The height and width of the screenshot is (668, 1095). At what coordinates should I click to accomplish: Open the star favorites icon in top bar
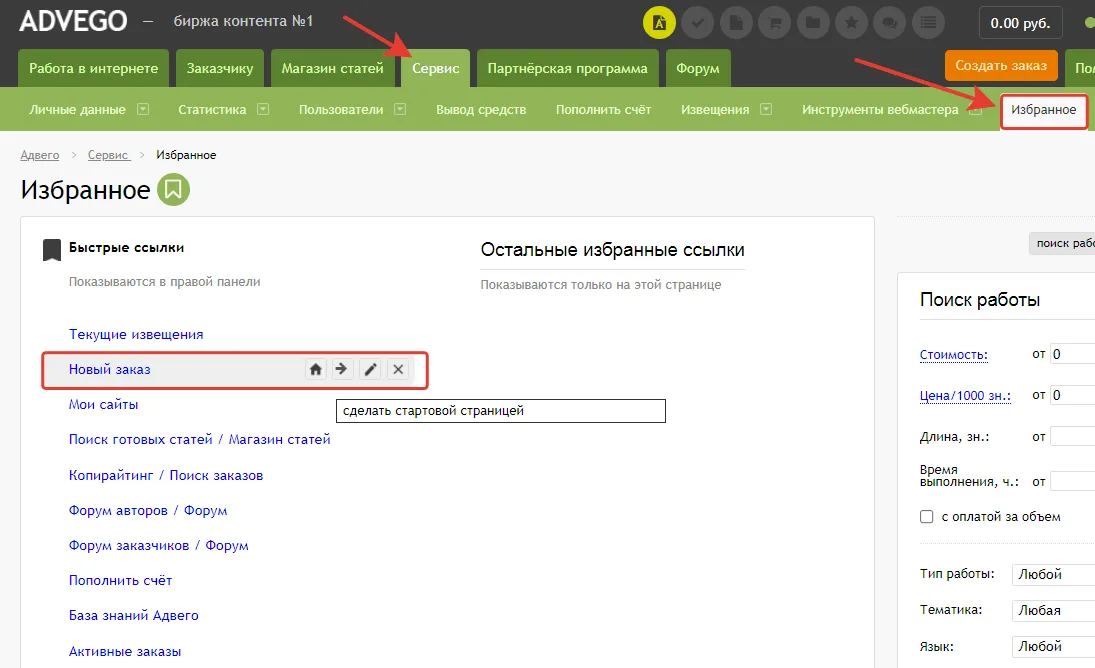coord(851,22)
